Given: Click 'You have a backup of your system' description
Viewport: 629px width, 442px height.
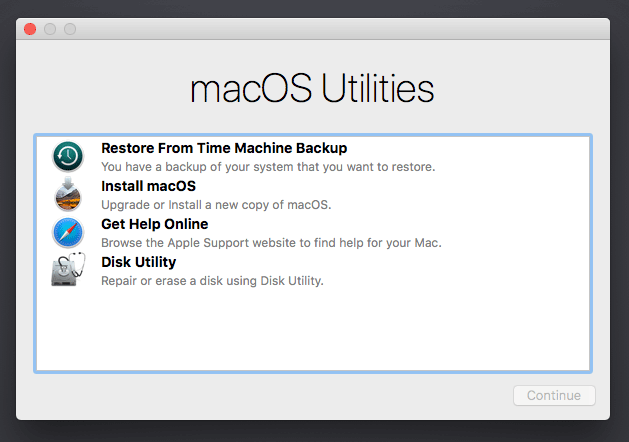Looking at the screenshot, I should (x=268, y=167).
